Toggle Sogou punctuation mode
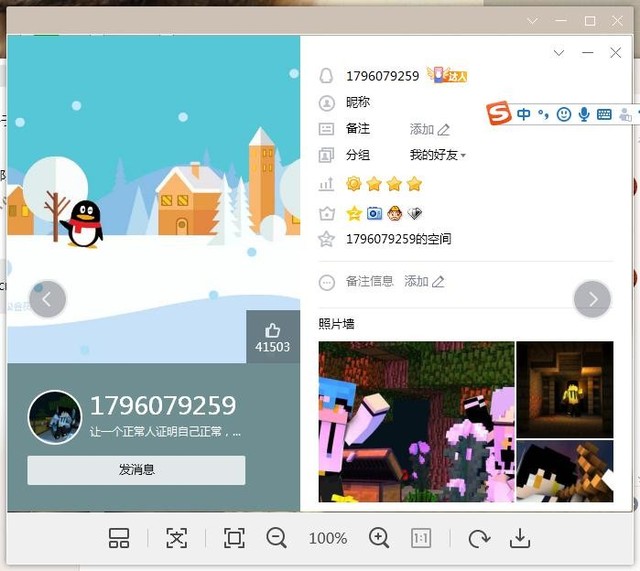The image size is (640, 571). pos(544,115)
